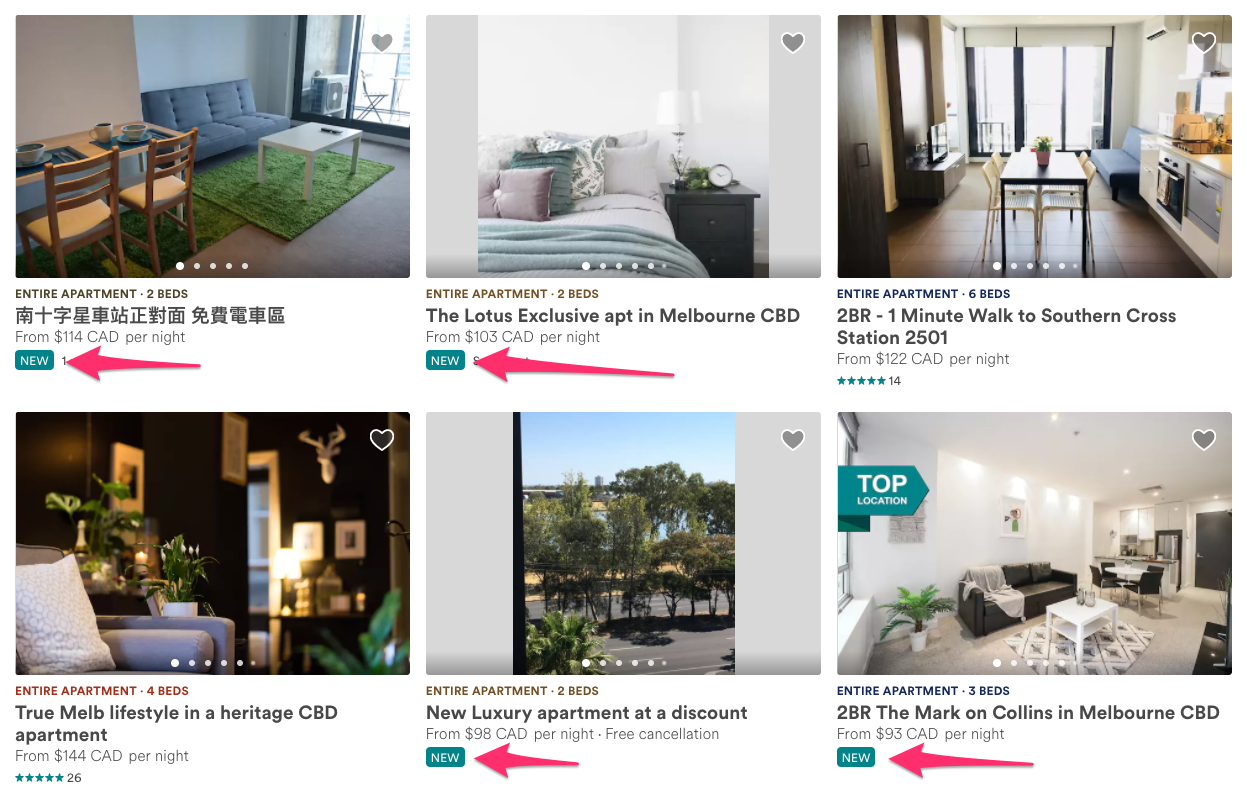Click heart on 2BR Southern Cross Station listing
The height and width of the screenshot is (793, 1247).
(x=1204, y=42)
